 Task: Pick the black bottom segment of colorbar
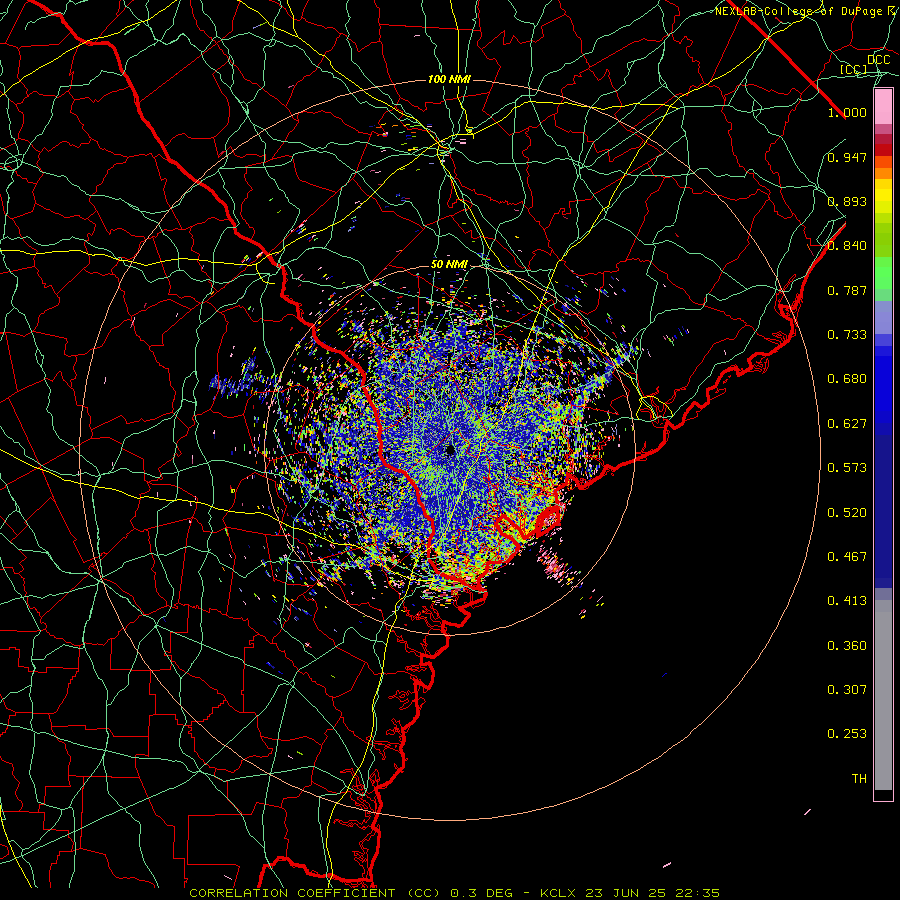[883, 794]
